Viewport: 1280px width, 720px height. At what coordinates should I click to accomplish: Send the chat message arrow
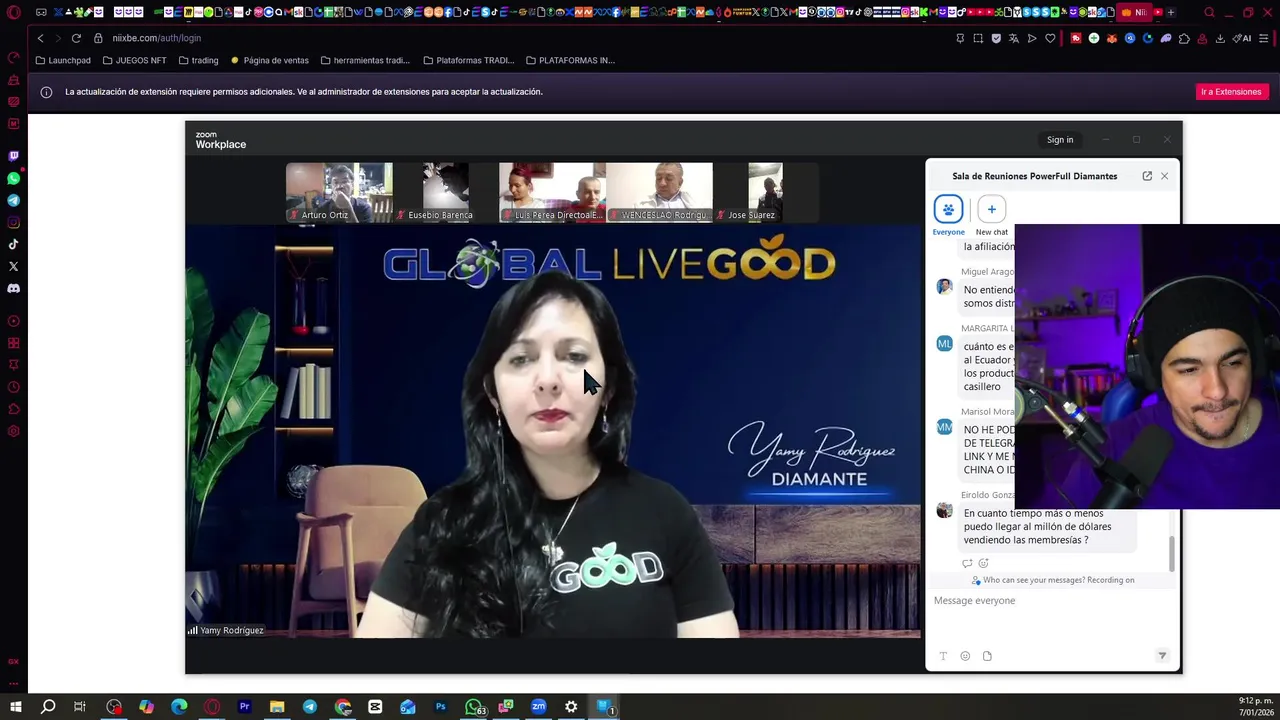(x=1162, y=656)
